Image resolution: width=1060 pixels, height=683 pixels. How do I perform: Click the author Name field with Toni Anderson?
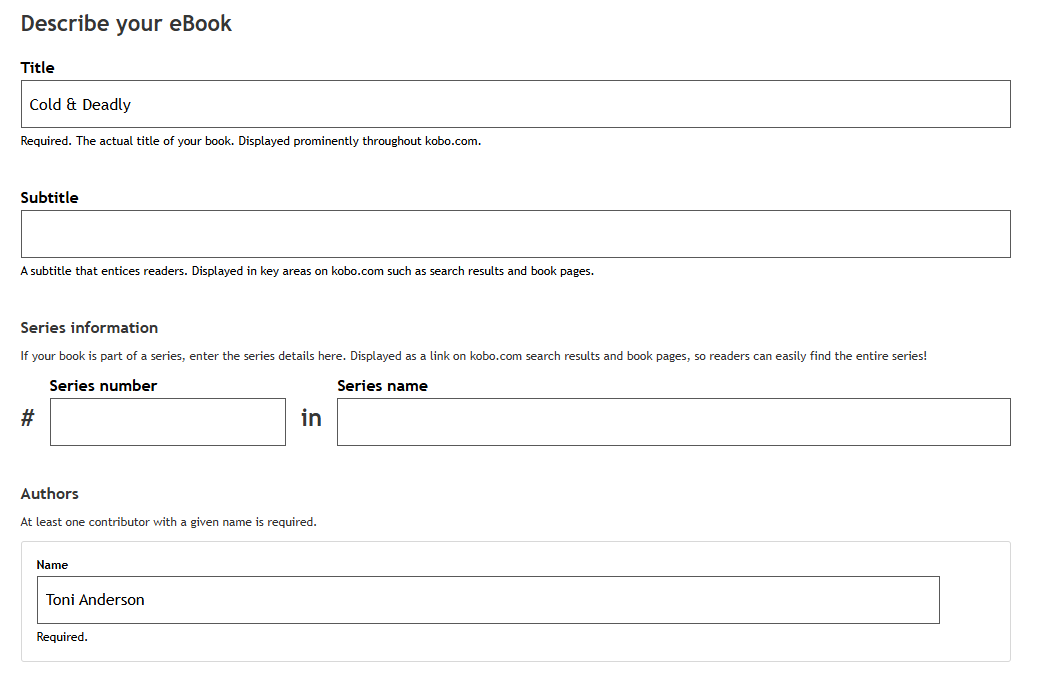click(x=488, y=600)
